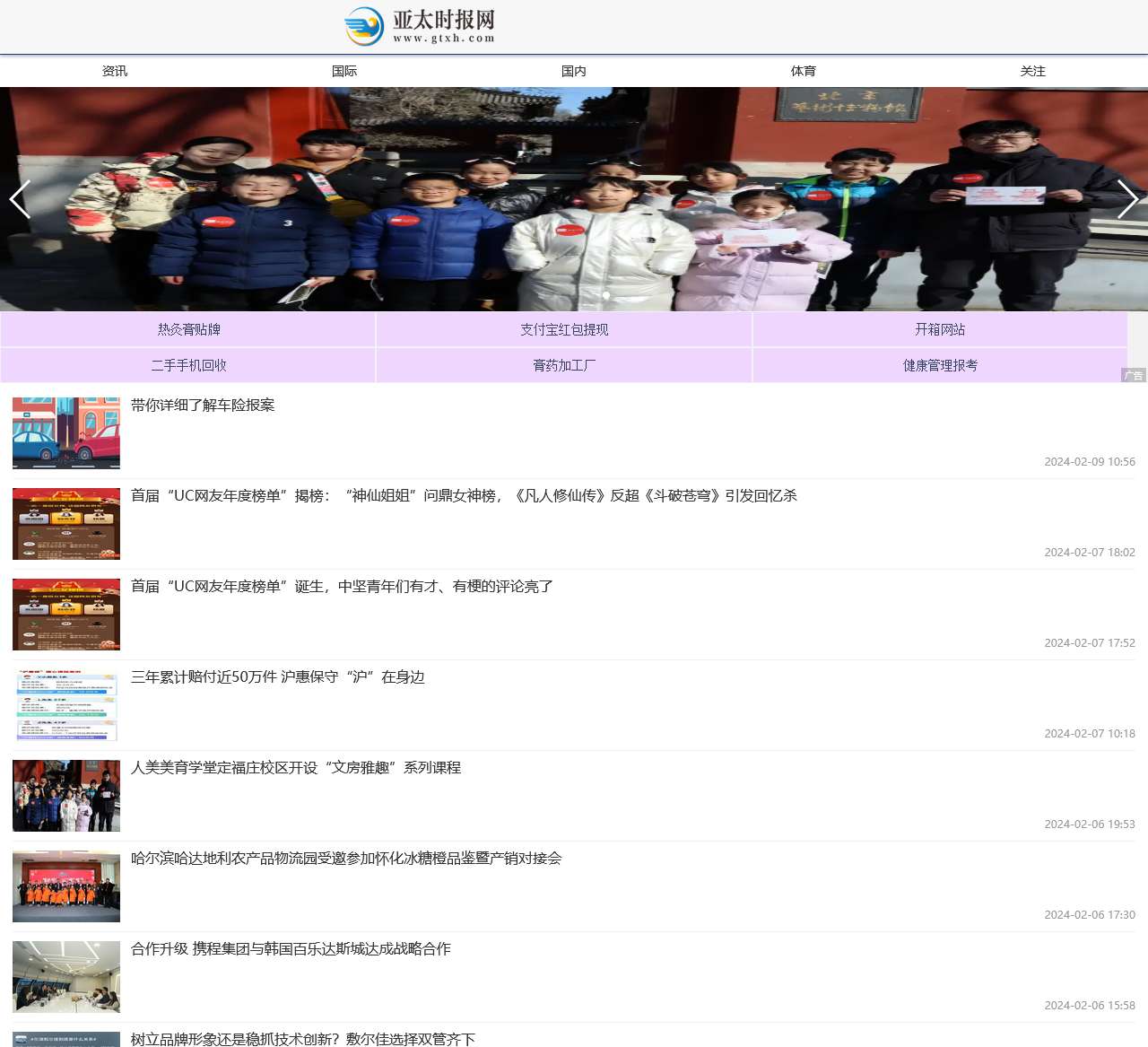Open the 支付宝红包提现 ad link

pos(564,329)
